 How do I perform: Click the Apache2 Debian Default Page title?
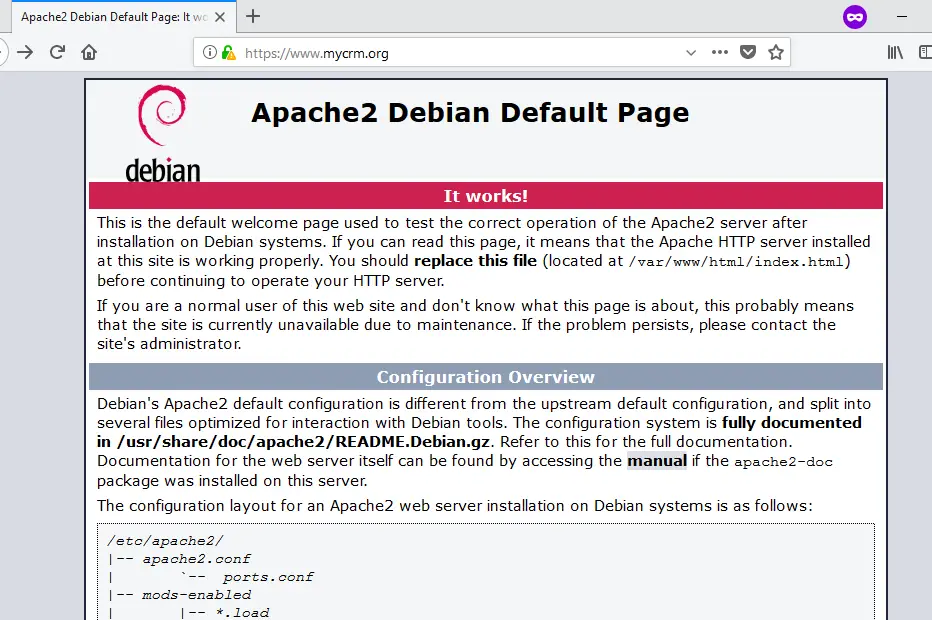tap(470, 113)
